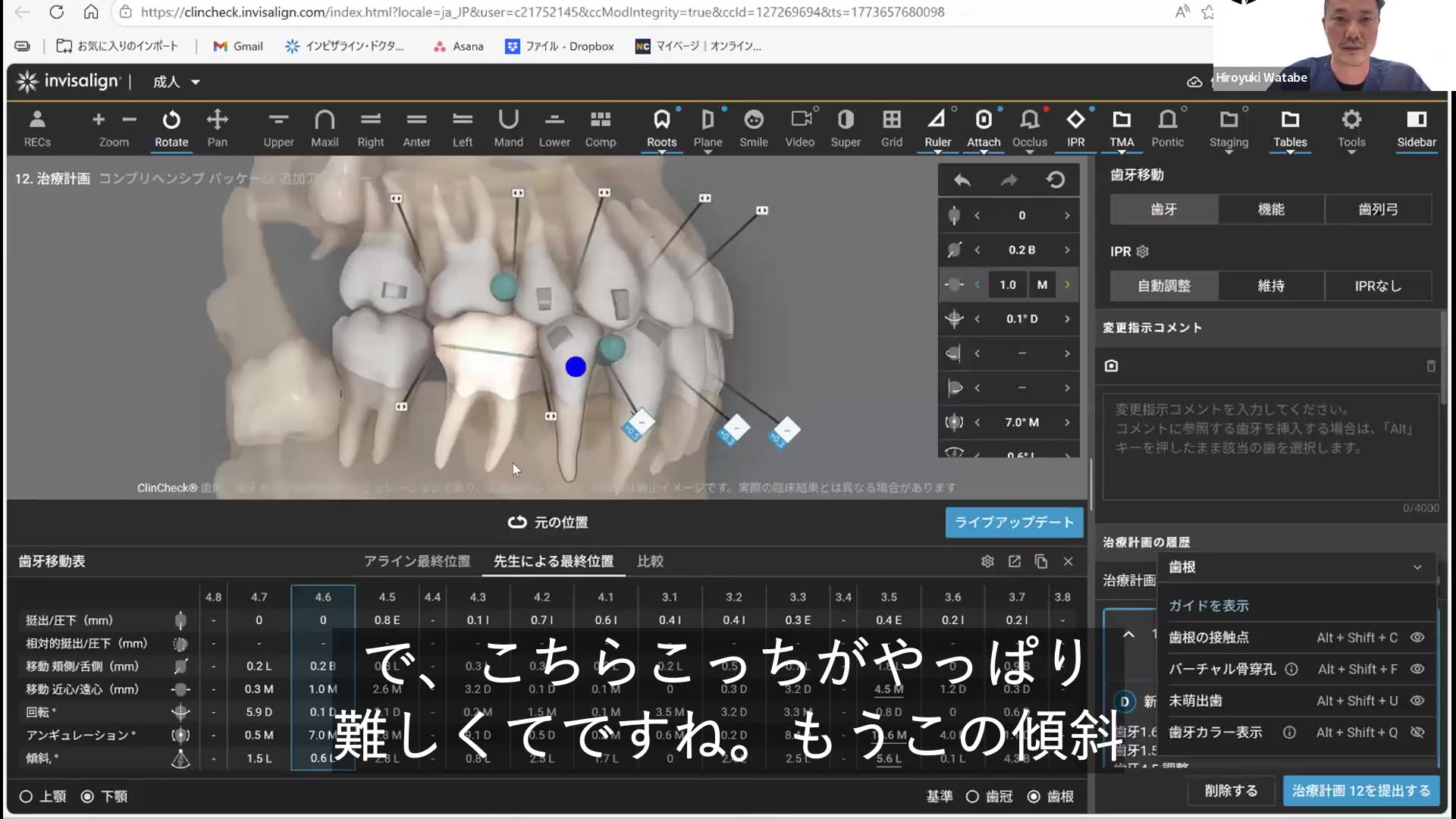Open the 成人 dropdown menu
The height and width of the screenshot is (819, 1456).
coord(174,81)
